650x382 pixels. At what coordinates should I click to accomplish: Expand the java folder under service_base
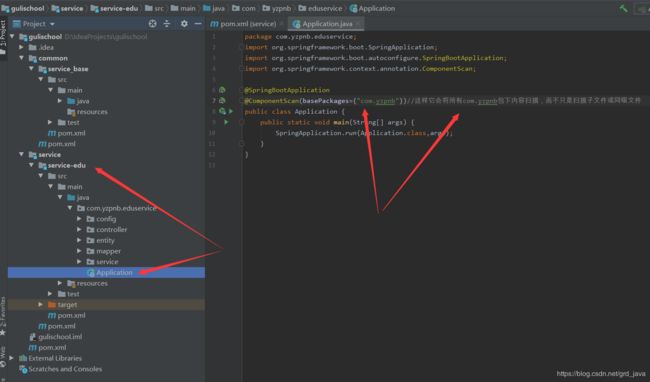(60, 101)
